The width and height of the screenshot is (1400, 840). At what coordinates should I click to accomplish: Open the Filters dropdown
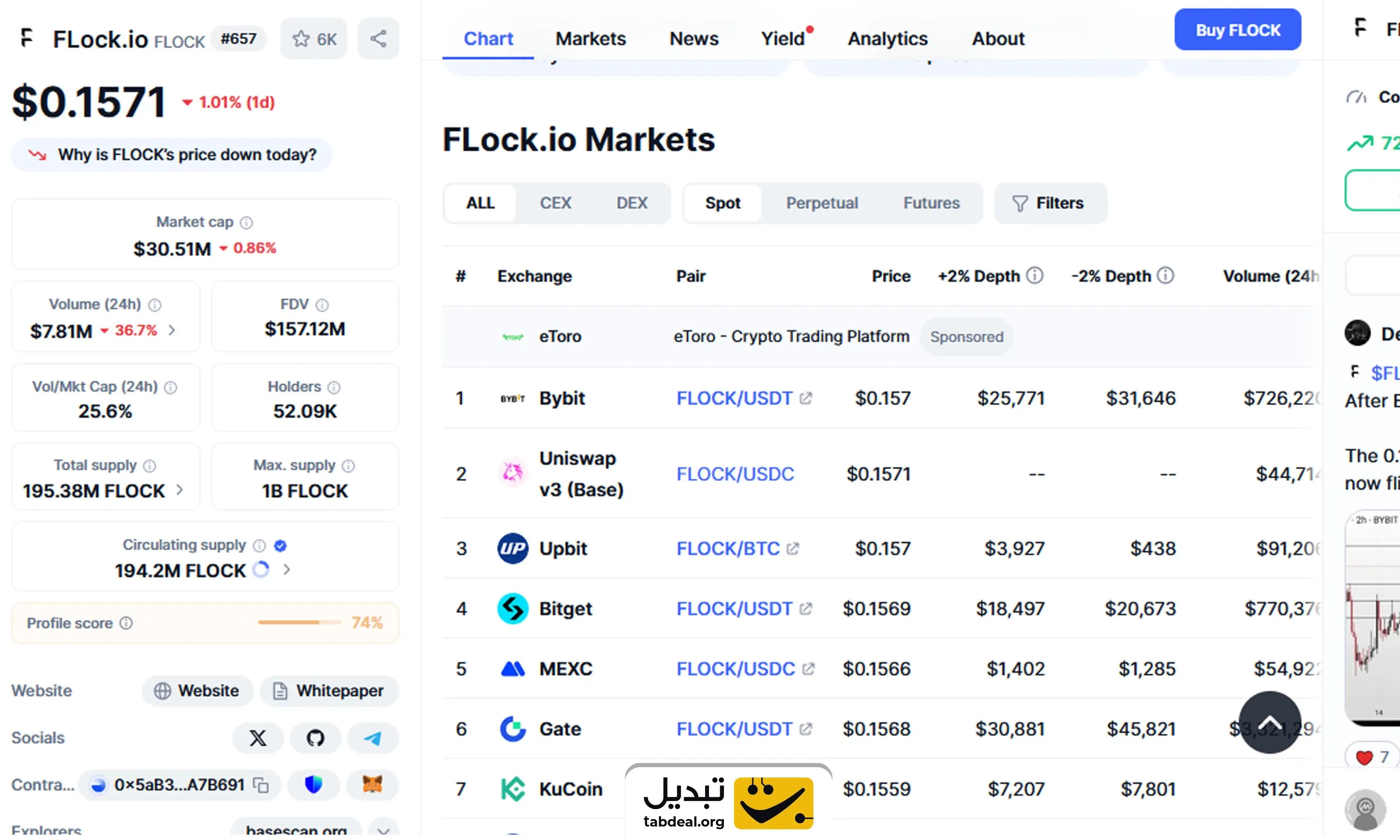[x=1050, y=203]
